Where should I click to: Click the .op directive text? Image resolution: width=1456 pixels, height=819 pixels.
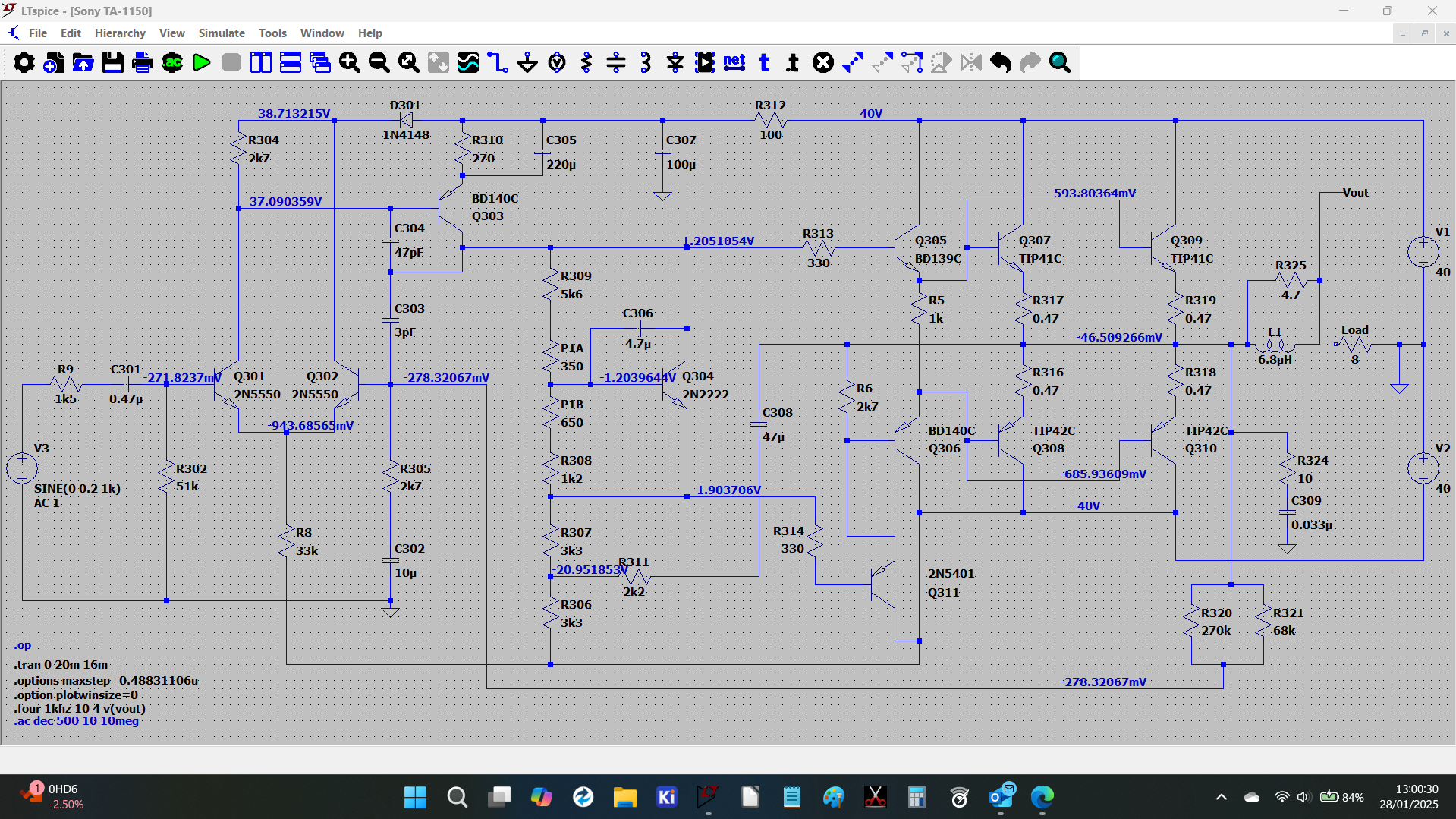point(23,646)
